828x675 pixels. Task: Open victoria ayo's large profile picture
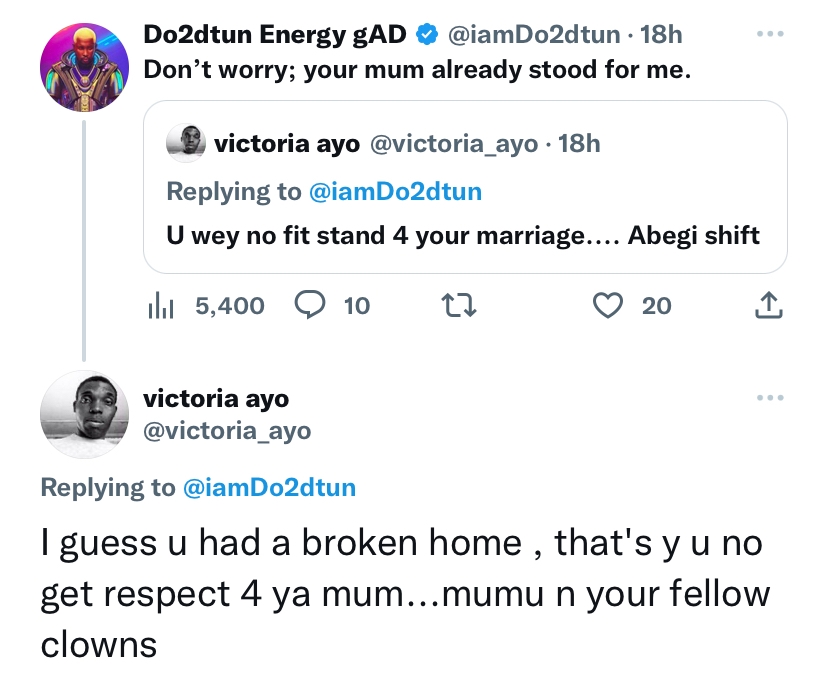click(x=82, y=412)
